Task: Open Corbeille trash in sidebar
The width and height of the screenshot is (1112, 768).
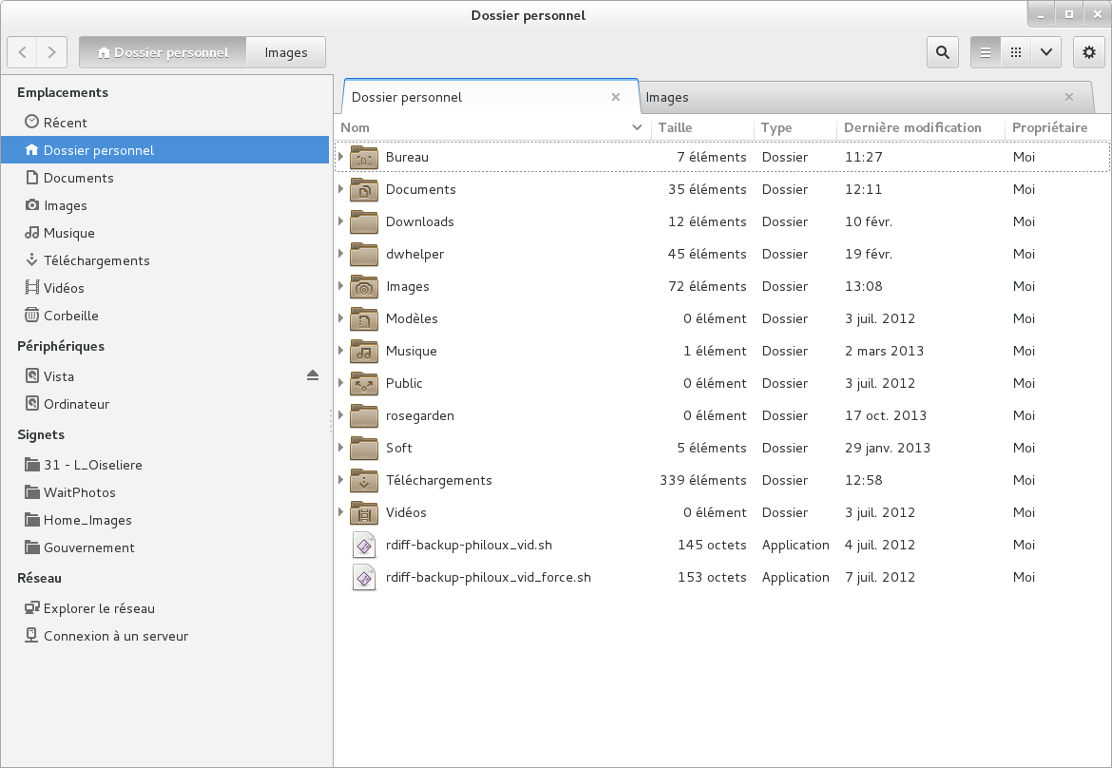Action: [70, 315]
